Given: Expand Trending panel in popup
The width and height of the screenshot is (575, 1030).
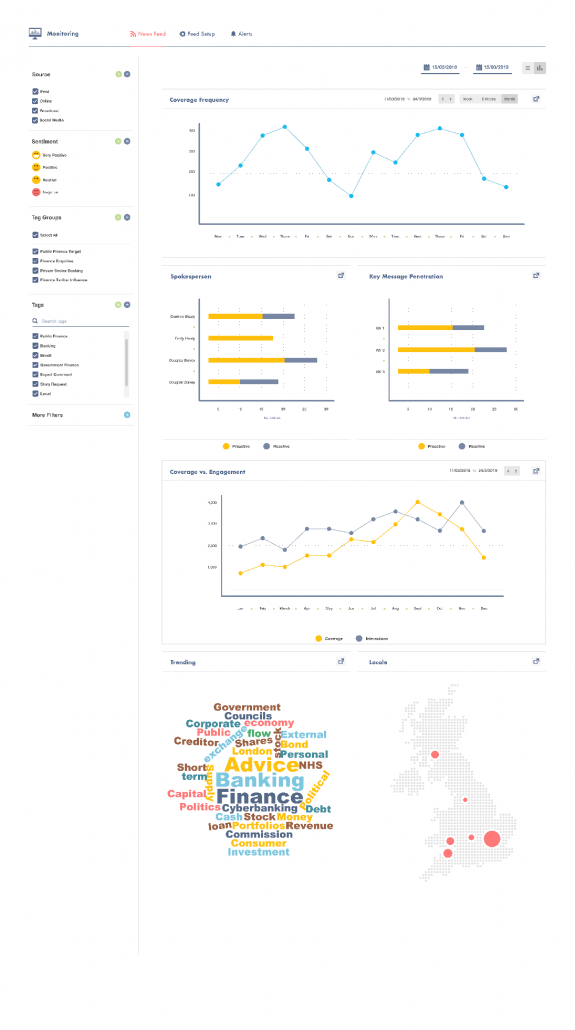Looking at the screenshot, I should click(341, 661).
